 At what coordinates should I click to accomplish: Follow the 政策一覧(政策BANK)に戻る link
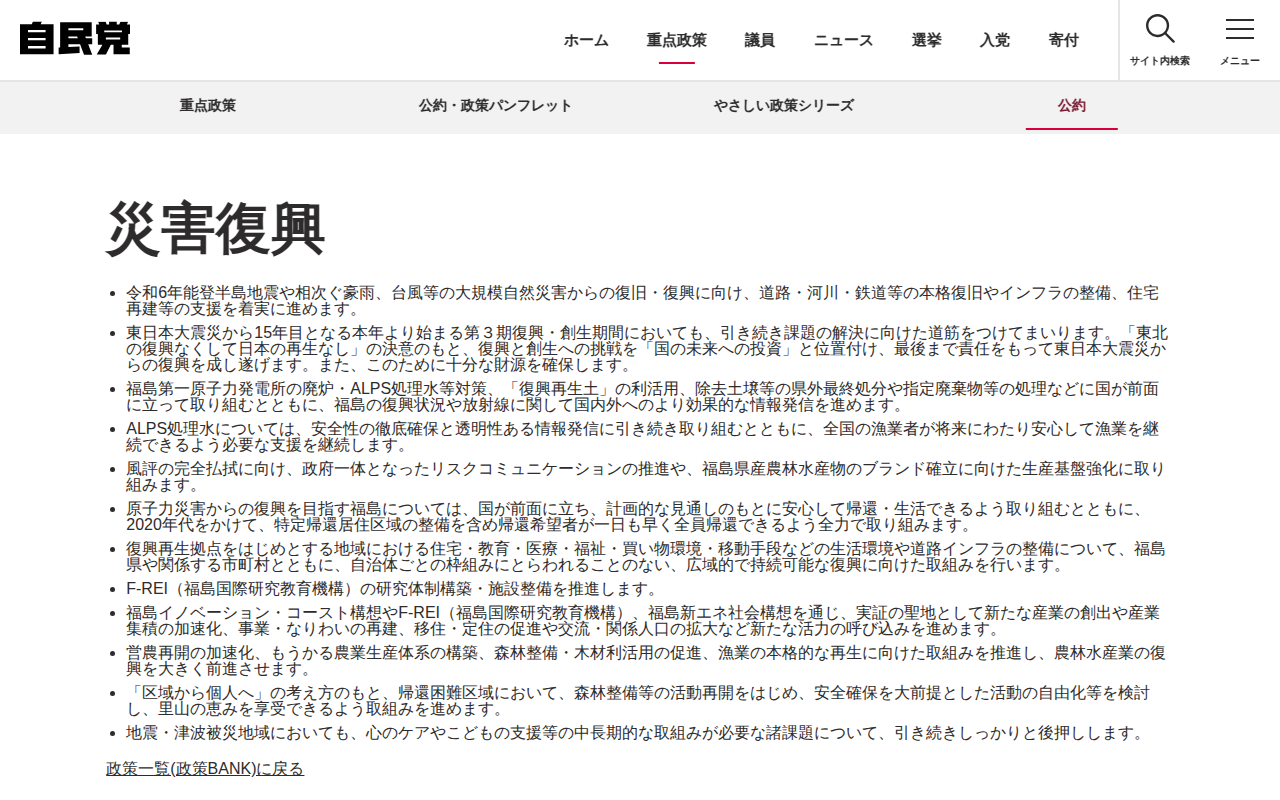pyautogui.click(x=205, y=769)
